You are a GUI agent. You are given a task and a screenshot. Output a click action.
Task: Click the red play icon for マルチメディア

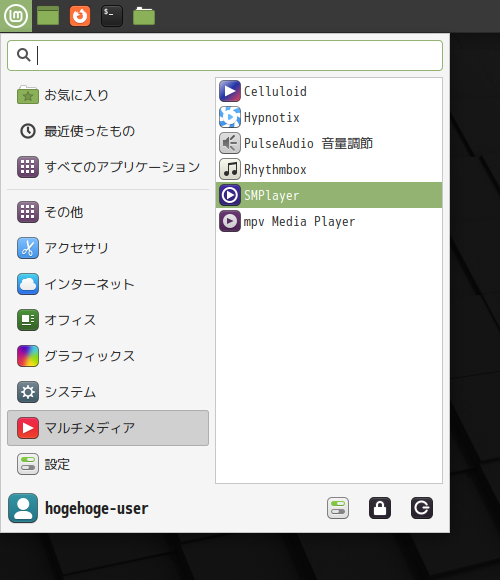pos(28,428)
